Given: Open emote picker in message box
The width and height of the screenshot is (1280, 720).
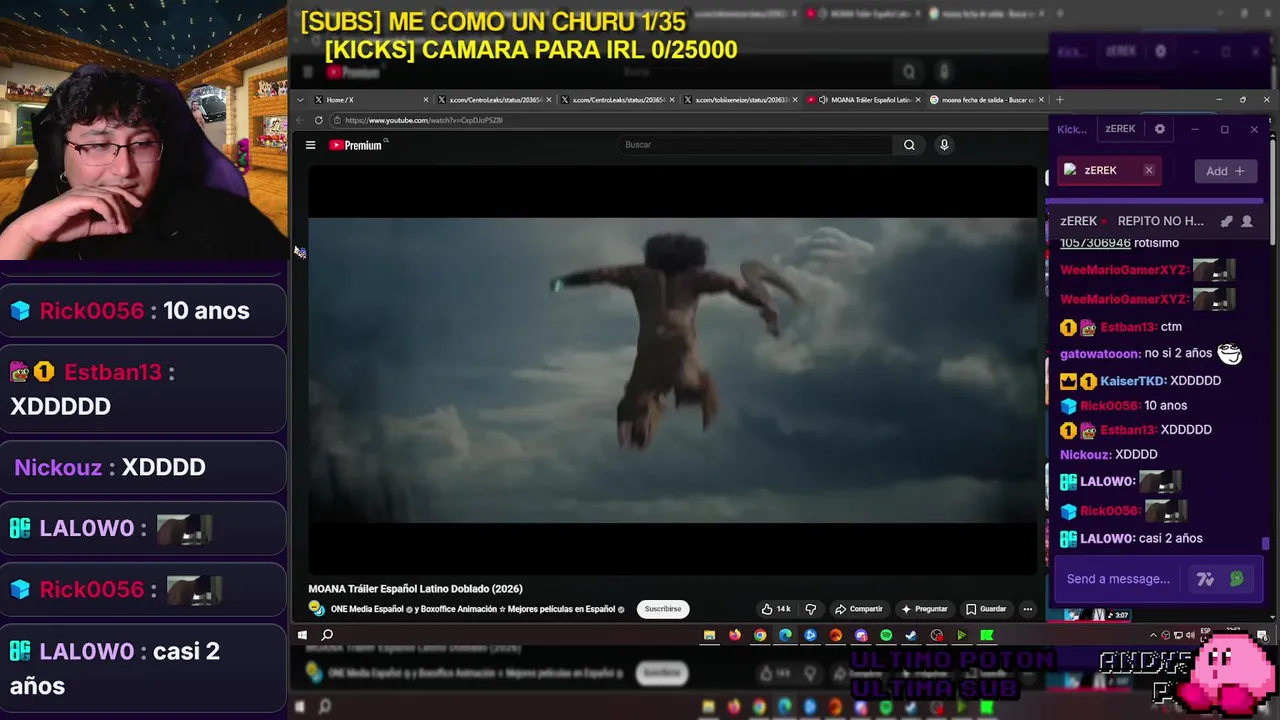Looking at the screenshot, I should (x=1237, y=579).
